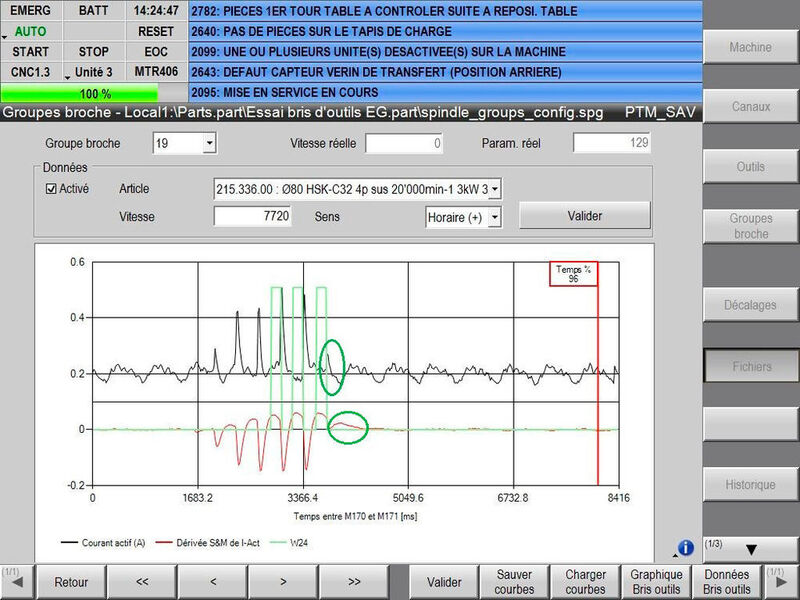
Task: Click the BATT status button
Action: click(x=93, y=11)
